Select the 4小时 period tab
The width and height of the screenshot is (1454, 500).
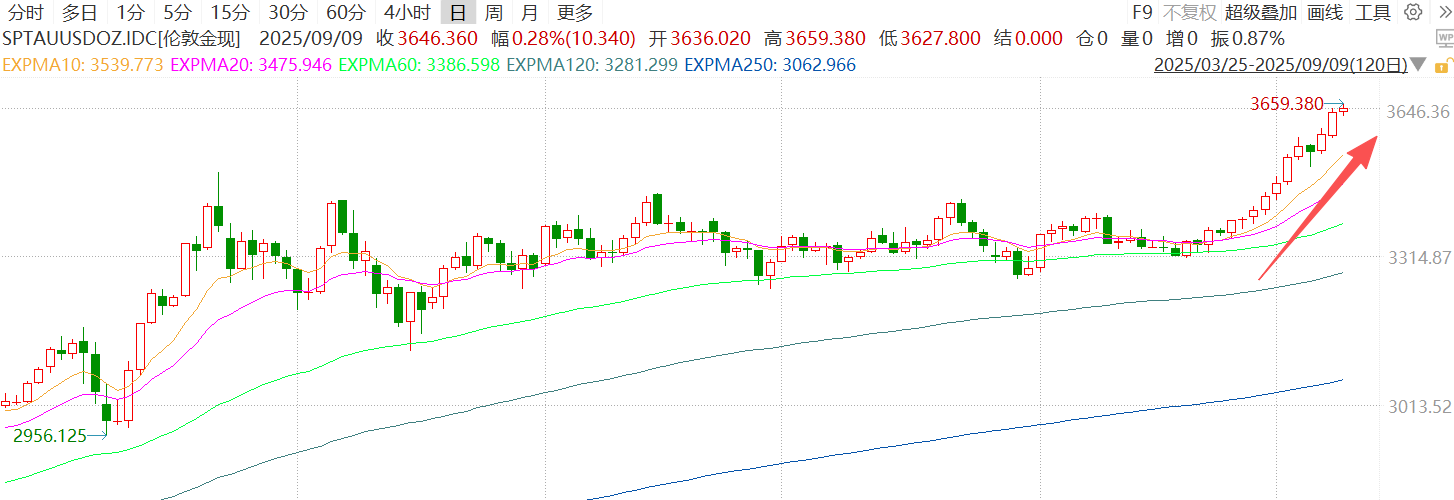click(407, 13)
